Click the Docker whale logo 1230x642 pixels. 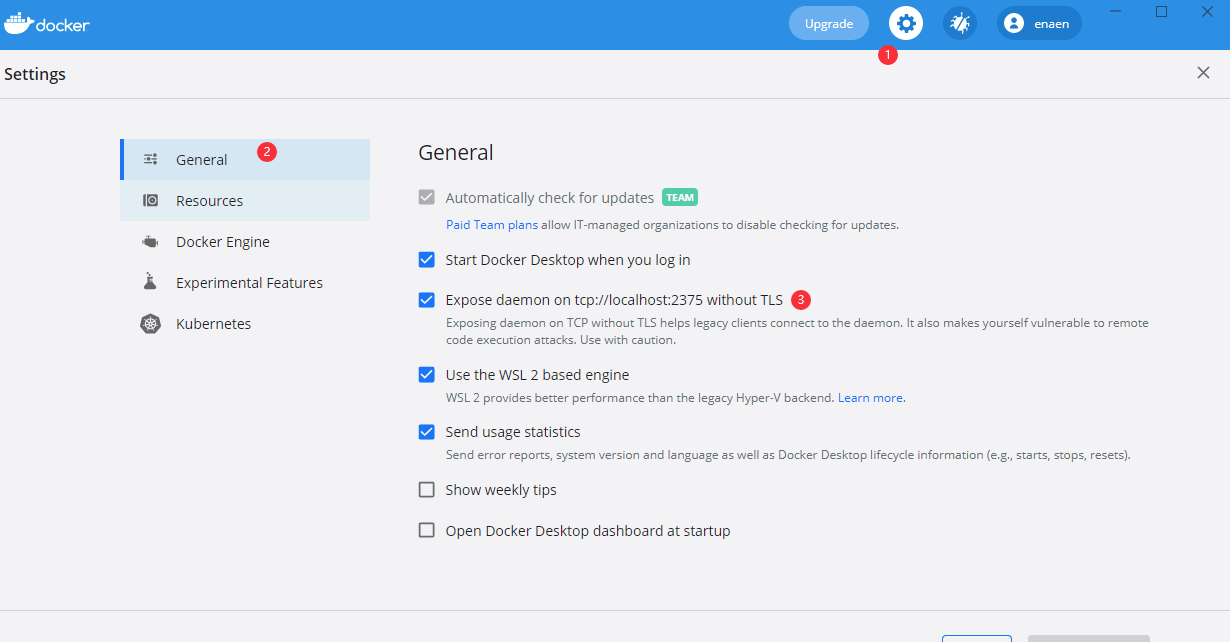tap(19, 23)
